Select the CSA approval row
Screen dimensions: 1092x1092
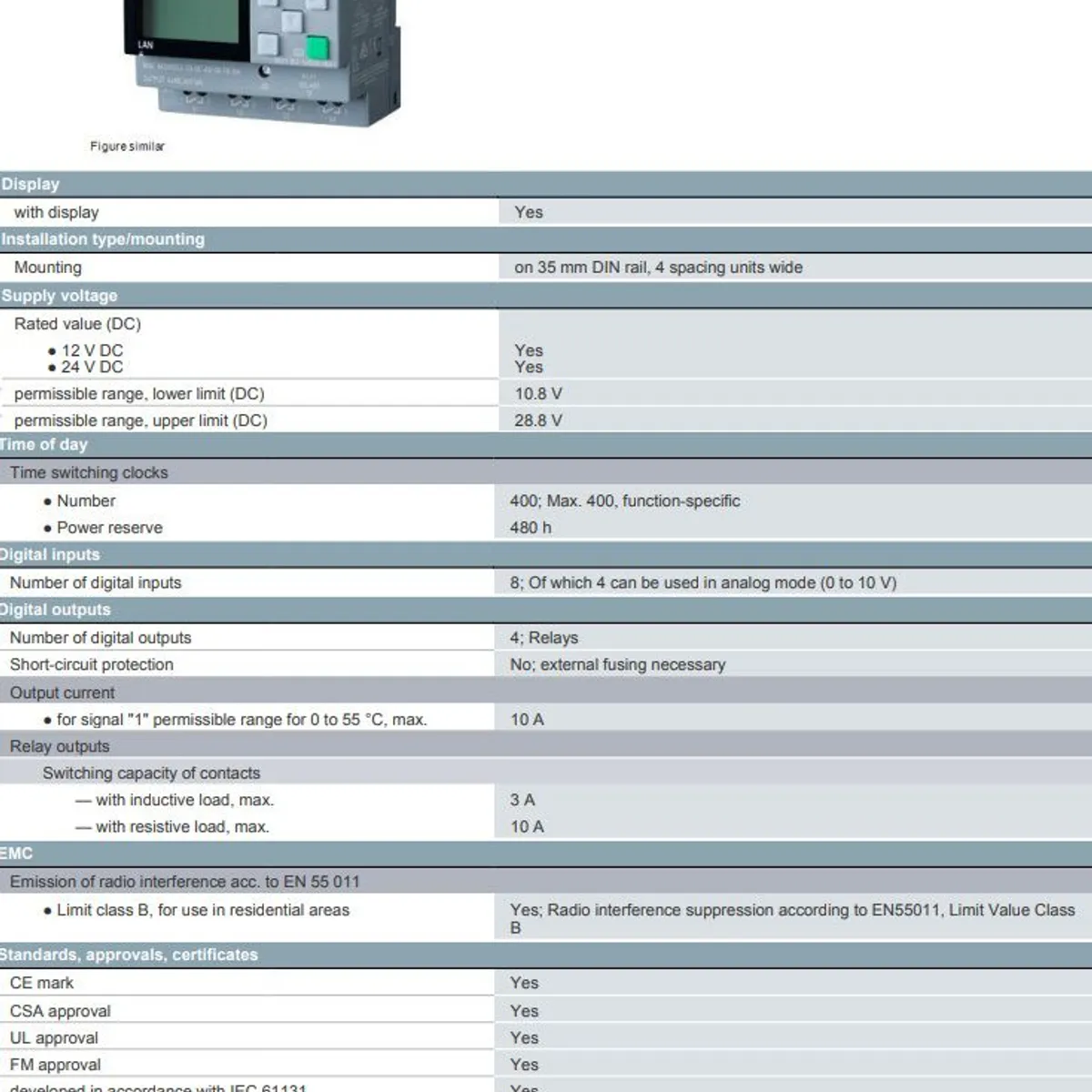tap(59, 1010)
